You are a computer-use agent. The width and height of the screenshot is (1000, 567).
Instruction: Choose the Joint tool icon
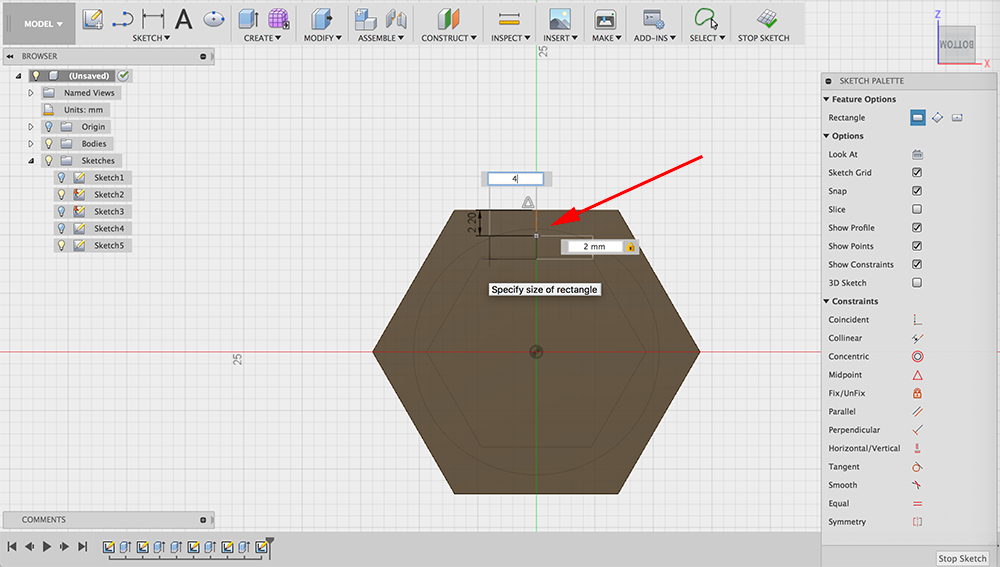pos(396,19)
